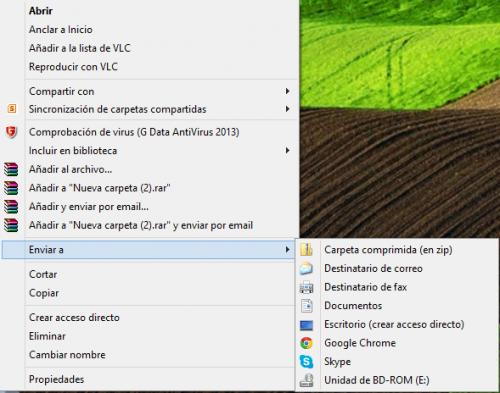The width and height of the screenshot is (500, 393).
Task: Click the Synology sync icon beside Sincronización de carpetas
Action: click(x=12, y=109)
